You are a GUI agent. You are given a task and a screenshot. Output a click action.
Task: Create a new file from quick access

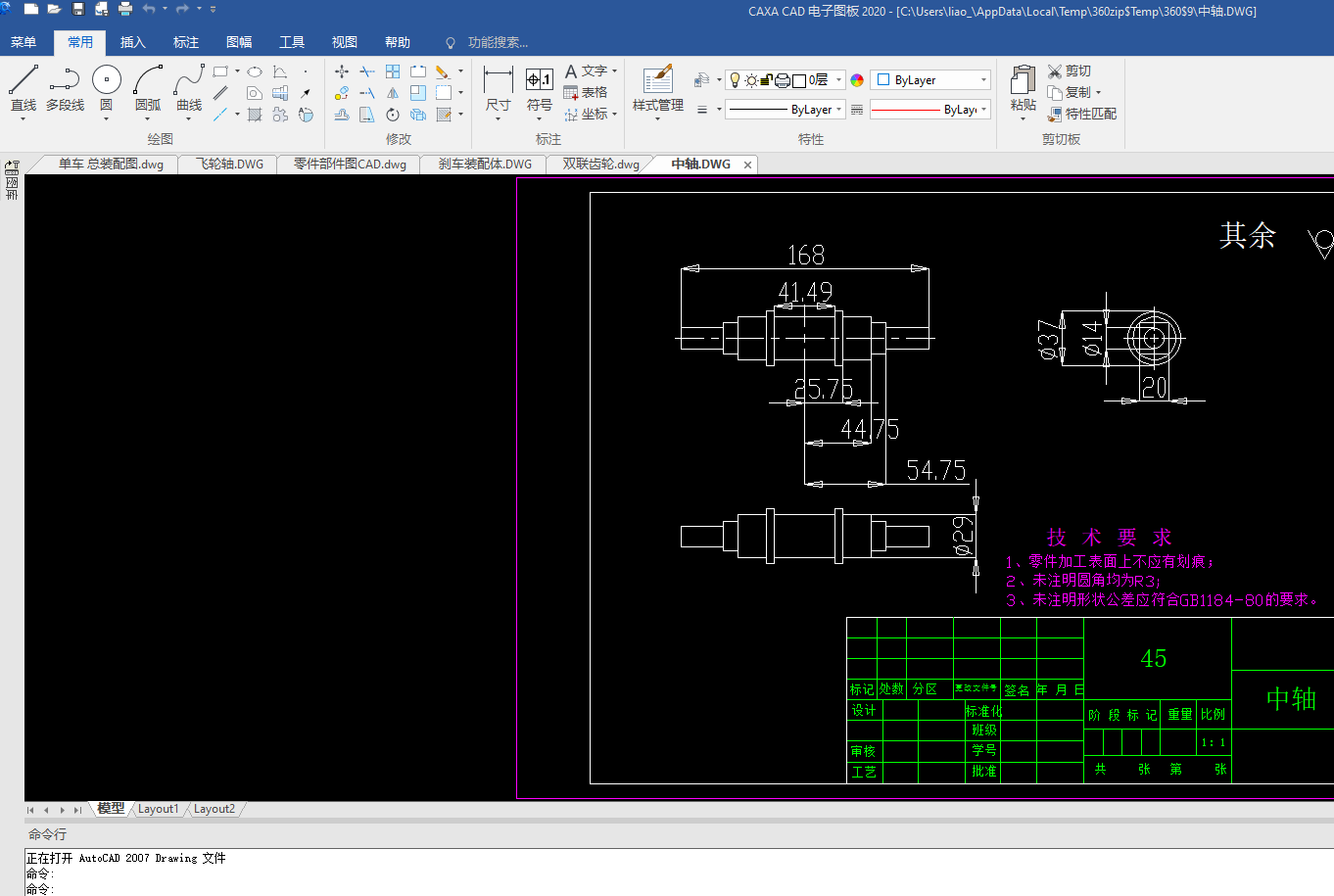pyautogui.click(x=31, y=9)
